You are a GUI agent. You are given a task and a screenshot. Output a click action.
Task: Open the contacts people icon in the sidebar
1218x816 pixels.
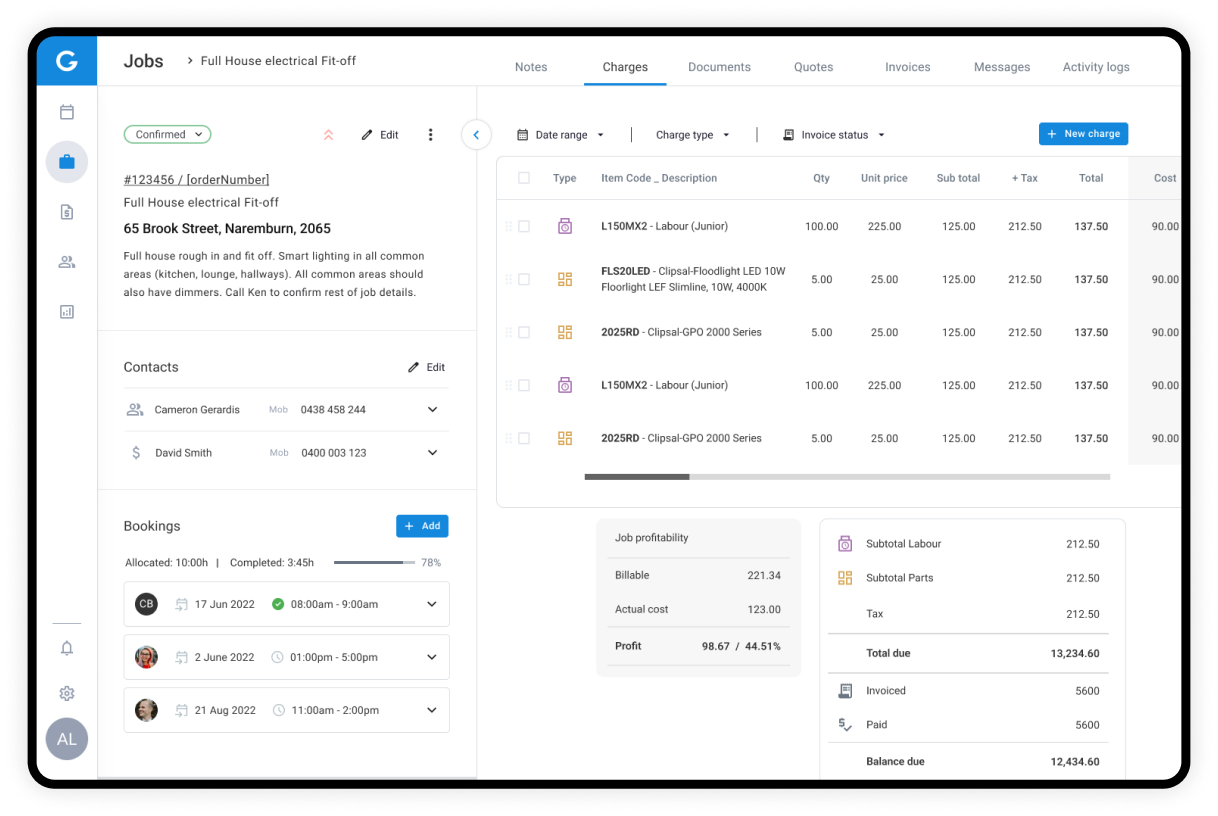coord(67,262)
